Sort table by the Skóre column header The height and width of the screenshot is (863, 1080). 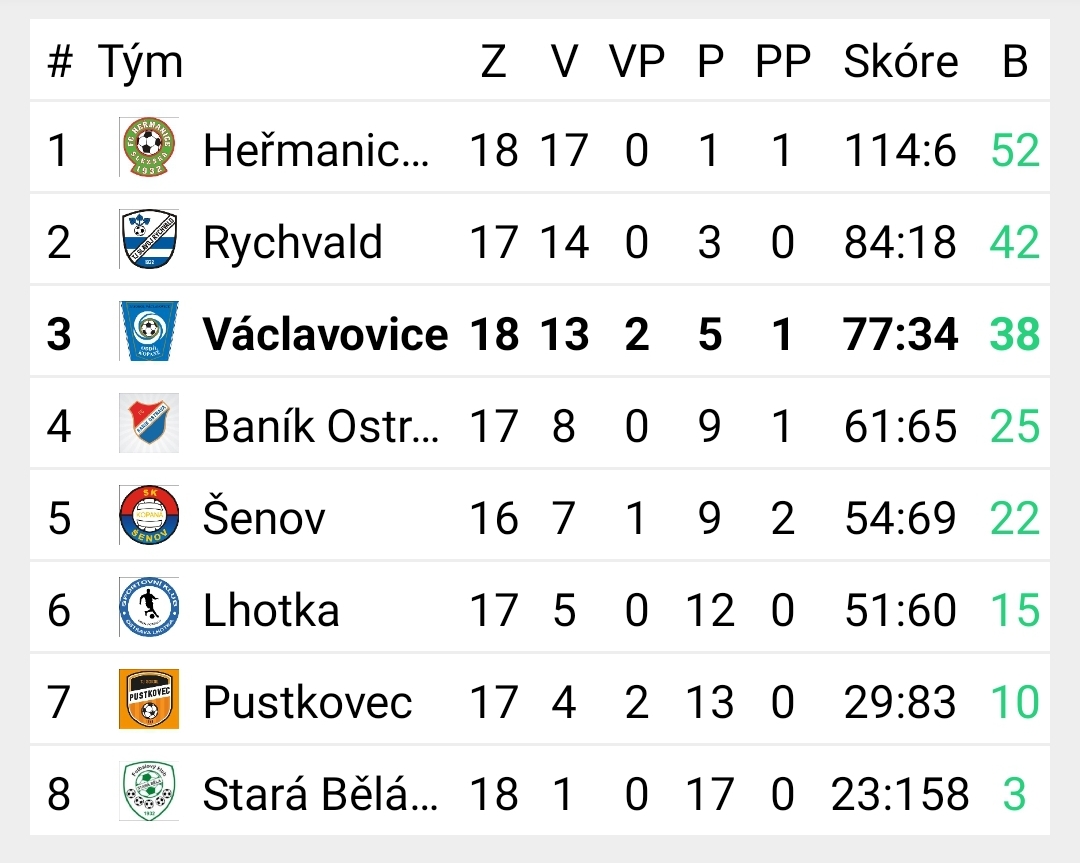pos(901,61)
